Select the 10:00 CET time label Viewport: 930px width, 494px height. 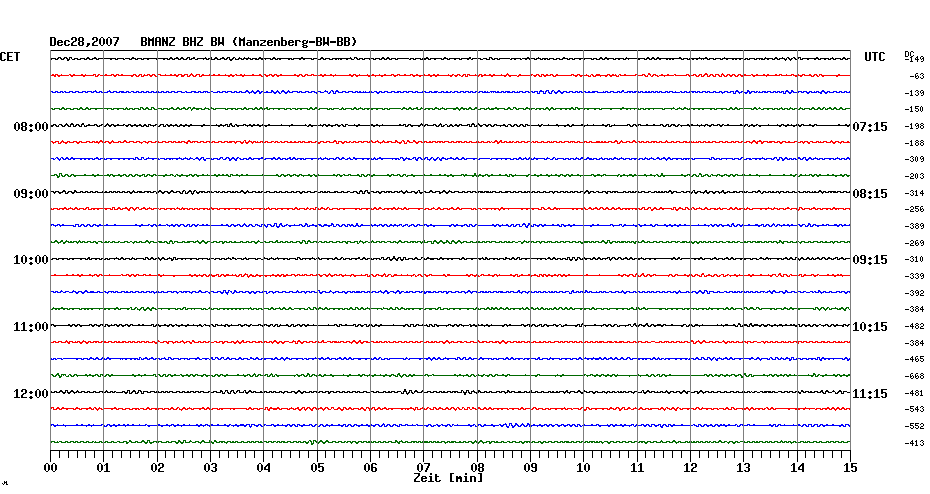coord(31,260)
